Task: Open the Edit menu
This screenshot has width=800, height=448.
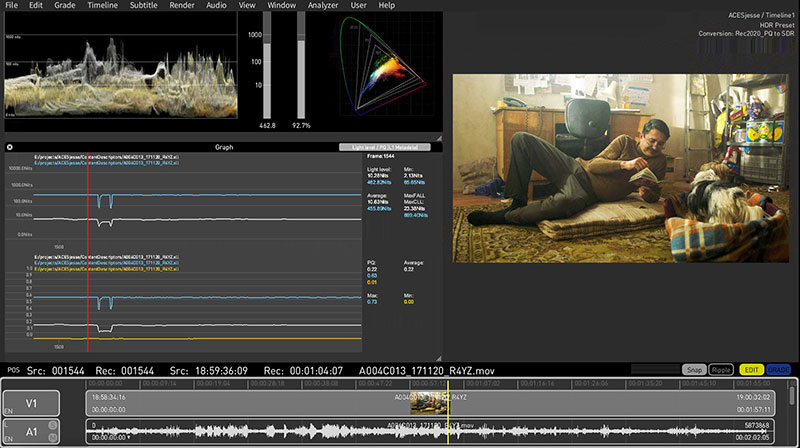Action: (36, 5)
